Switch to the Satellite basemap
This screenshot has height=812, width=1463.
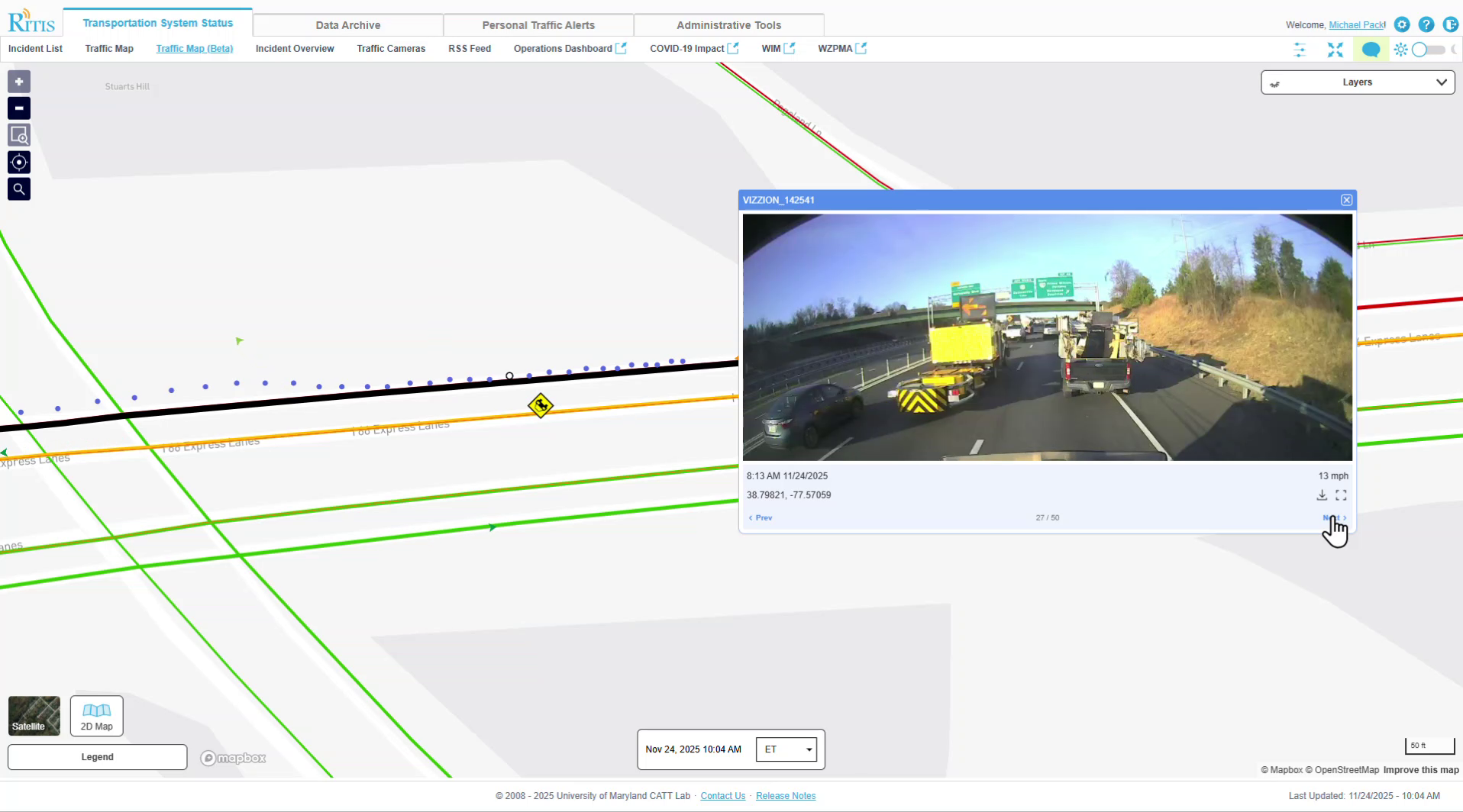(34, 716)
